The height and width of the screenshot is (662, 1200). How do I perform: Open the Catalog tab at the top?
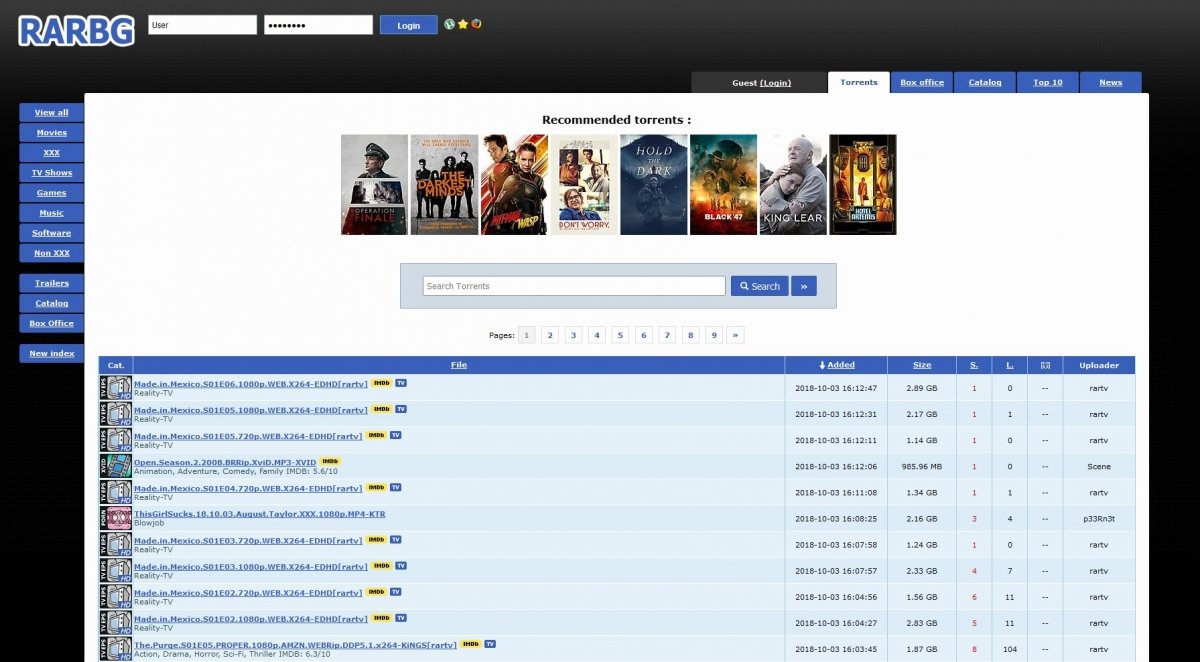click(x=985, y=83)
